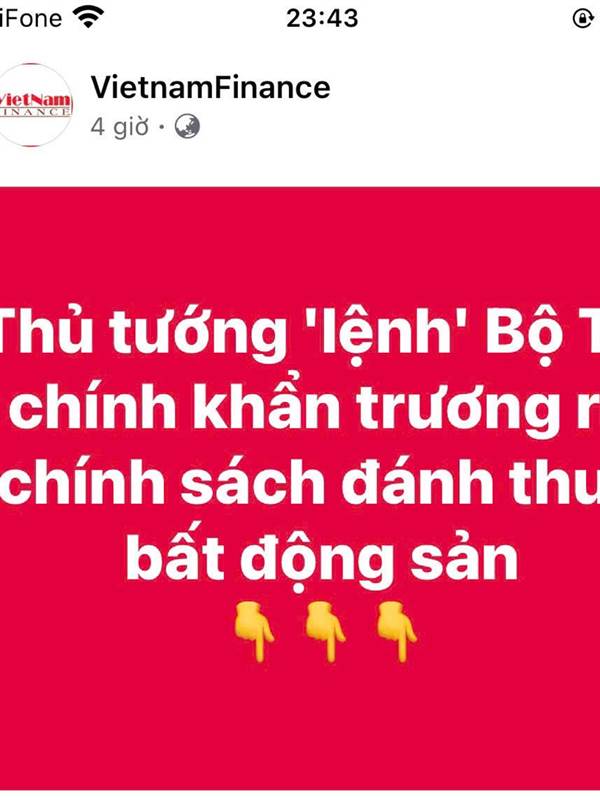Tap the 'iFone' carrier label
Viewport: 600px width, 800px height.
[x=31, y=18]
